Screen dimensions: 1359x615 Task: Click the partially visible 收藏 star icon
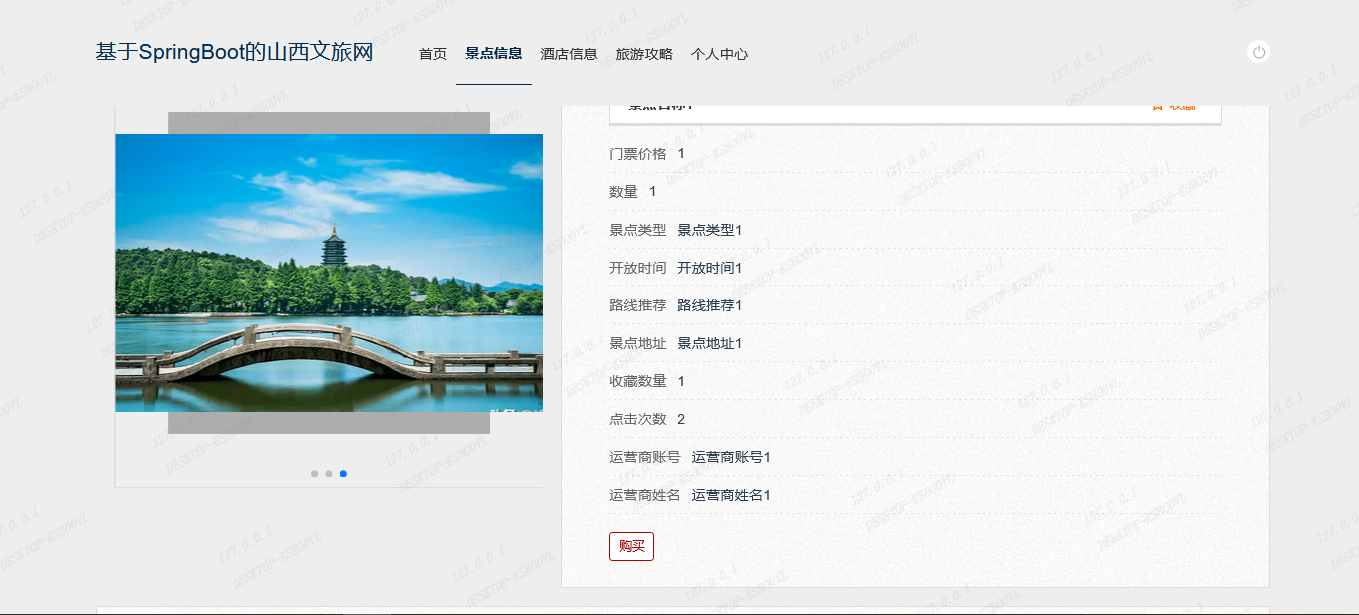[x=1157, y=106]
